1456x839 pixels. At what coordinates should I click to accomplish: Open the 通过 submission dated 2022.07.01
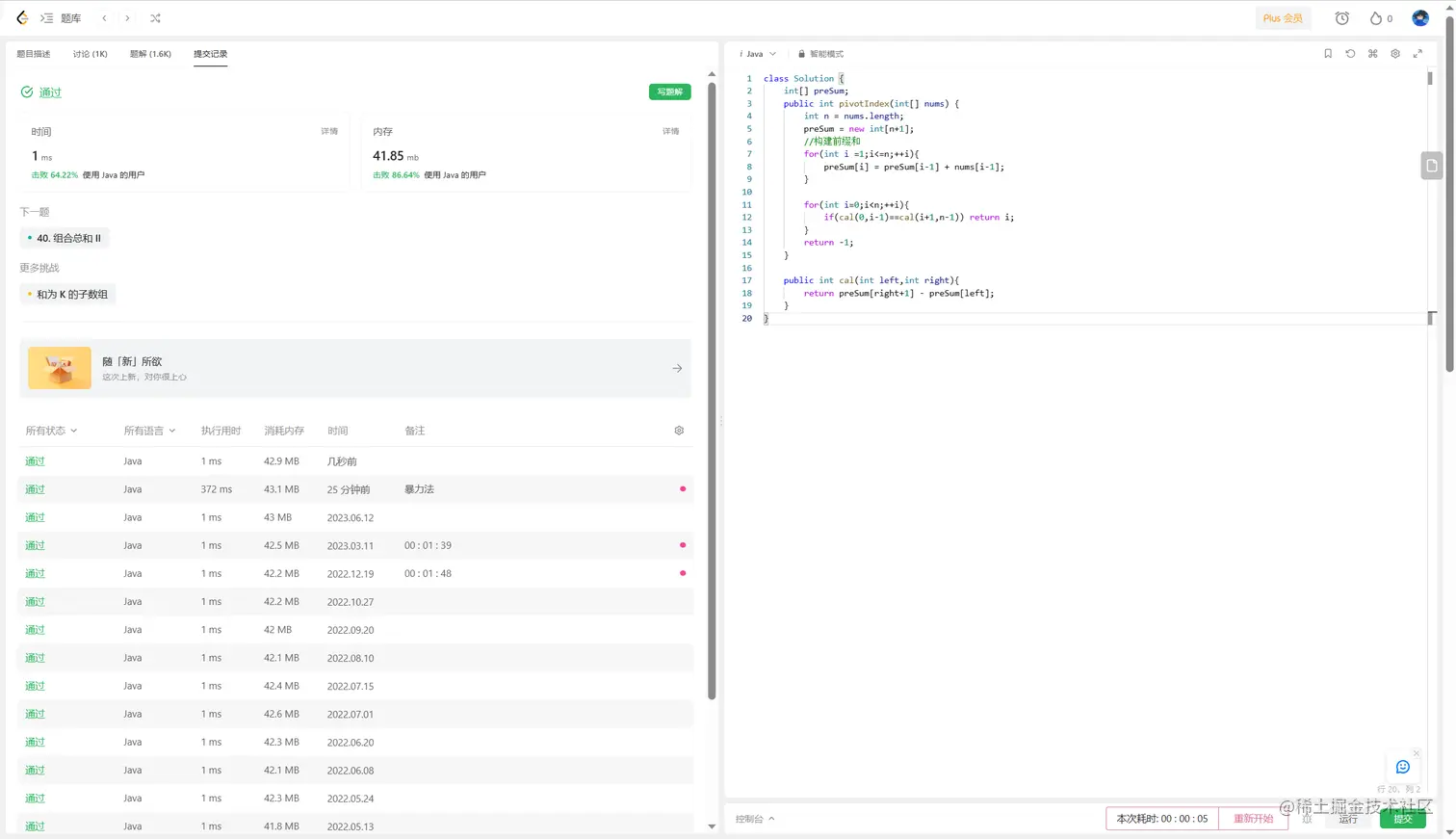35,714
